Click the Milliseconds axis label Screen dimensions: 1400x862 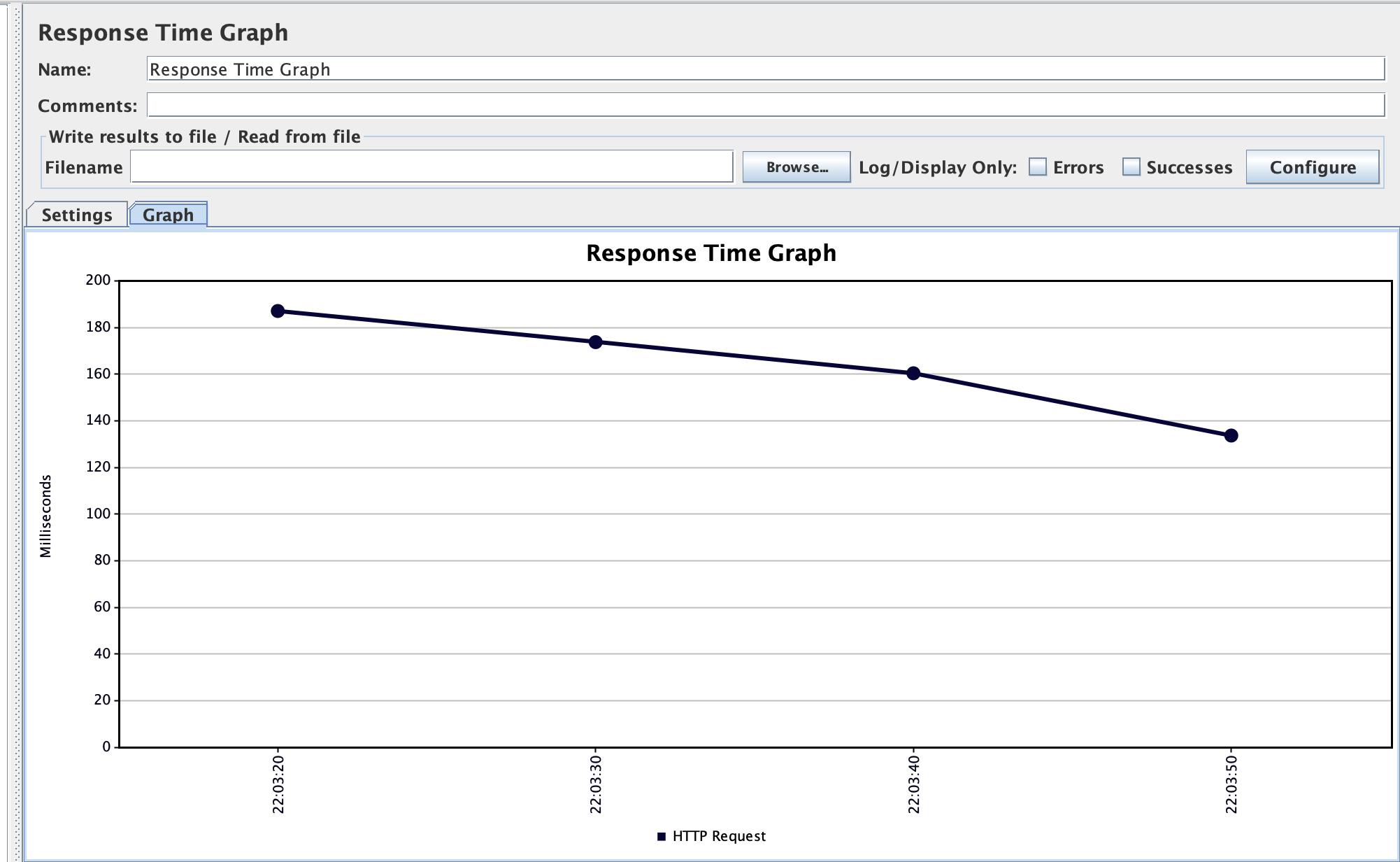click(45, 516)
